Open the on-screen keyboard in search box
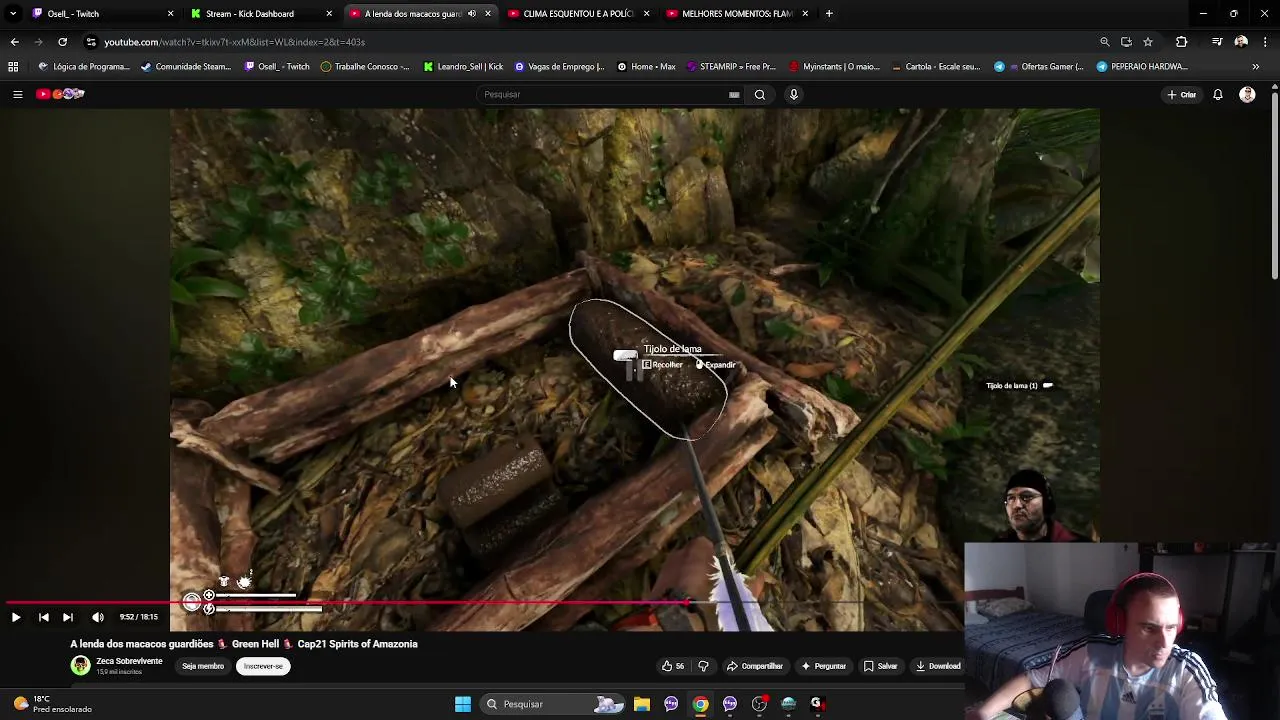The height and width of the screenshot is (720, 1280). (x=734, y=94)
